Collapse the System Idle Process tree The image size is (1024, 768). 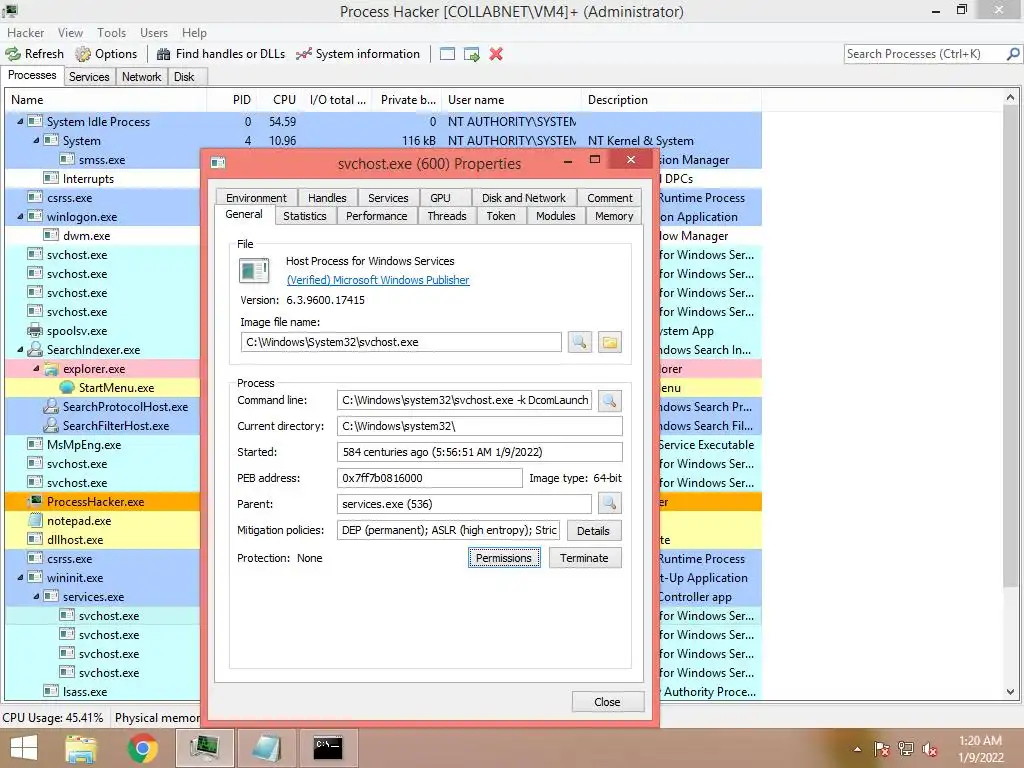tap(20, 121)
